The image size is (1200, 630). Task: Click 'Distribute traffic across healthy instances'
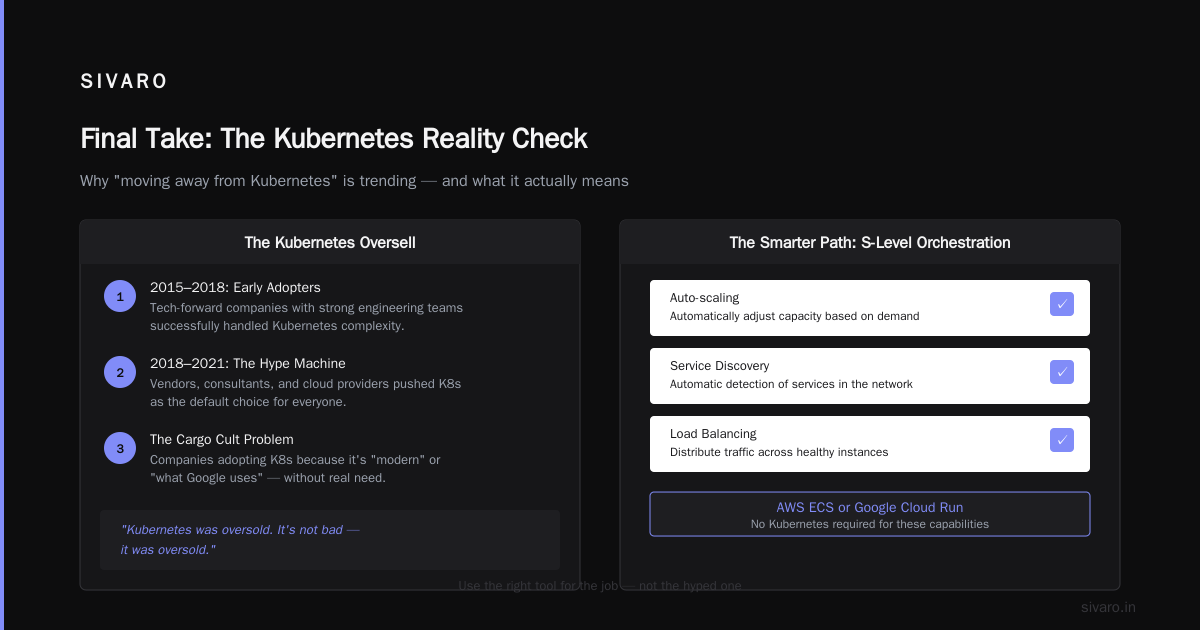point(779,452)
